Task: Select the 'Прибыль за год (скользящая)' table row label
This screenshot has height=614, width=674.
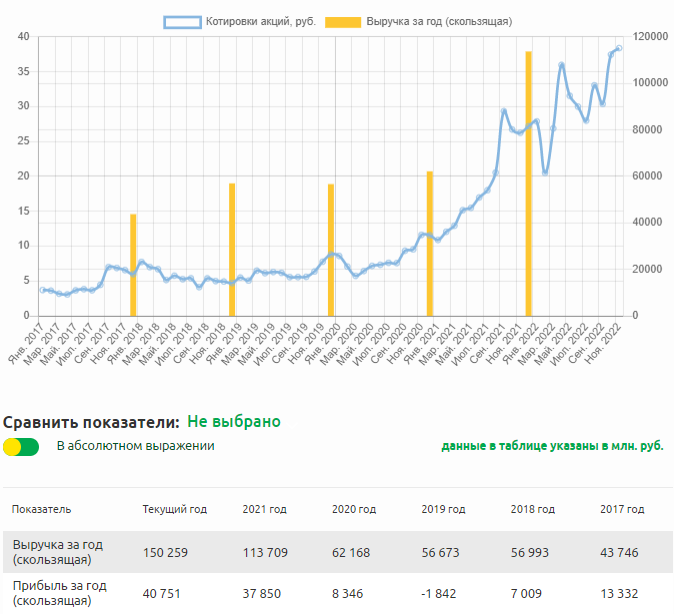Action: (x=58, y=593)
